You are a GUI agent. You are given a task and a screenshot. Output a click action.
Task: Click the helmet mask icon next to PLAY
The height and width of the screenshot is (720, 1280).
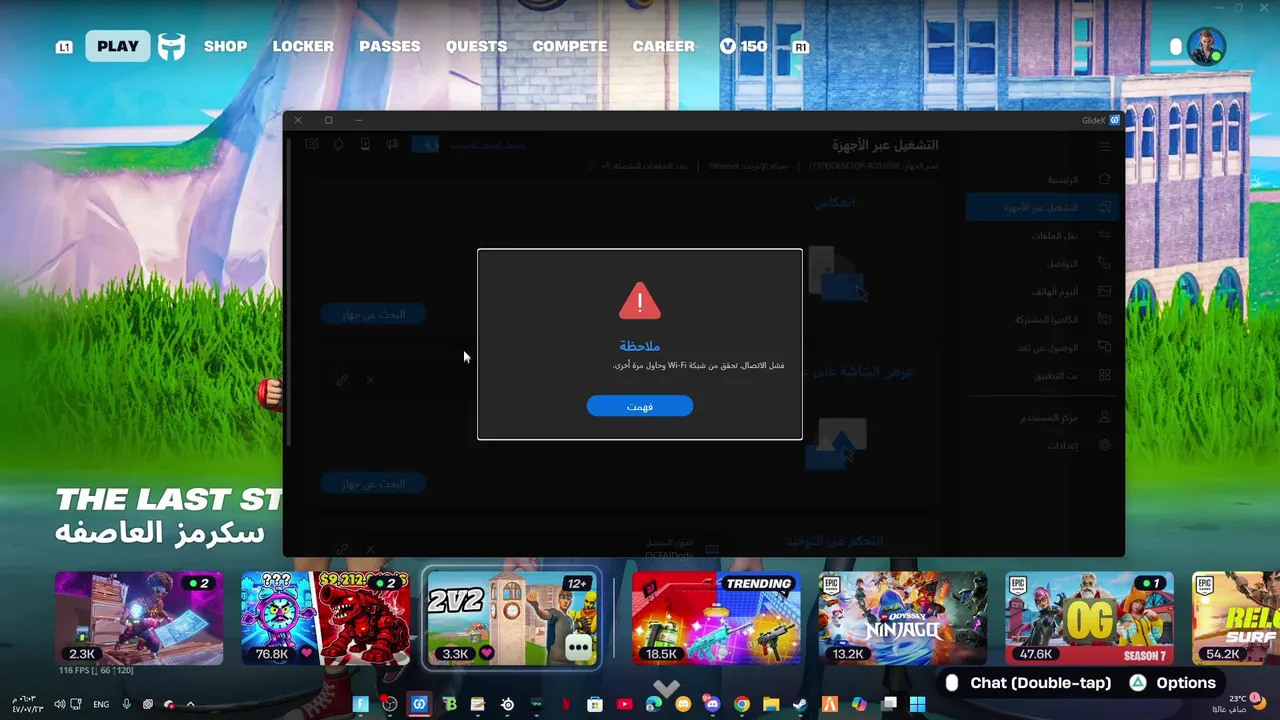(172, 47)
